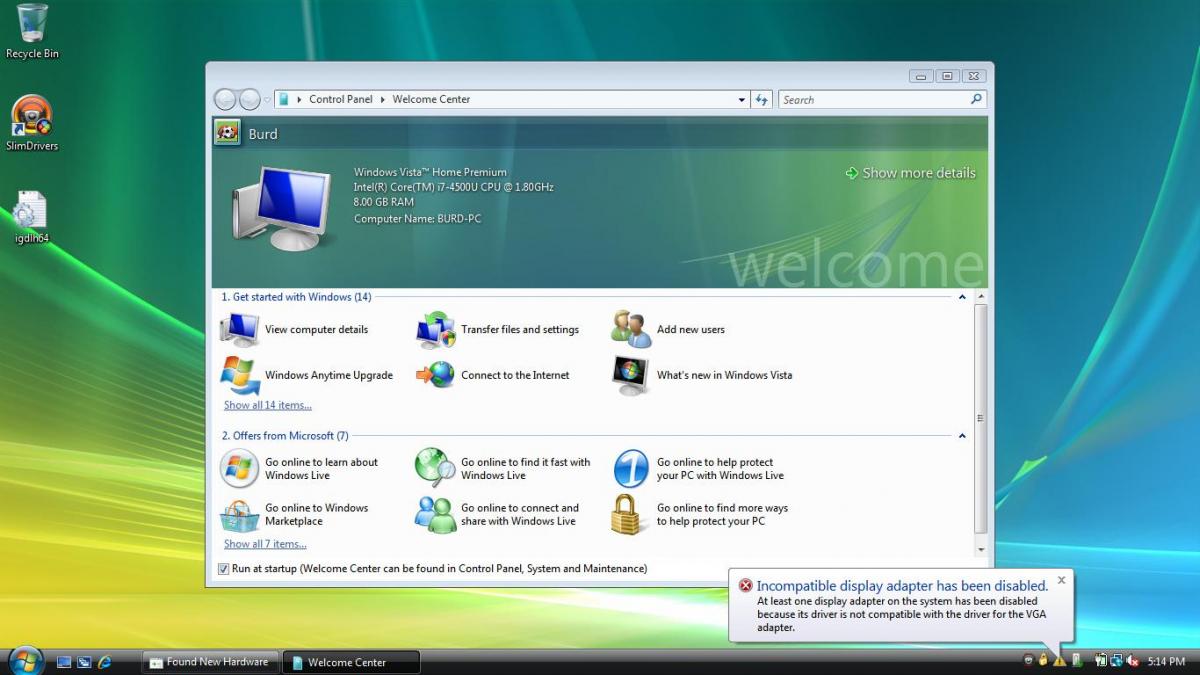Select Go online to find more ways to protect

tap(700, 514)
